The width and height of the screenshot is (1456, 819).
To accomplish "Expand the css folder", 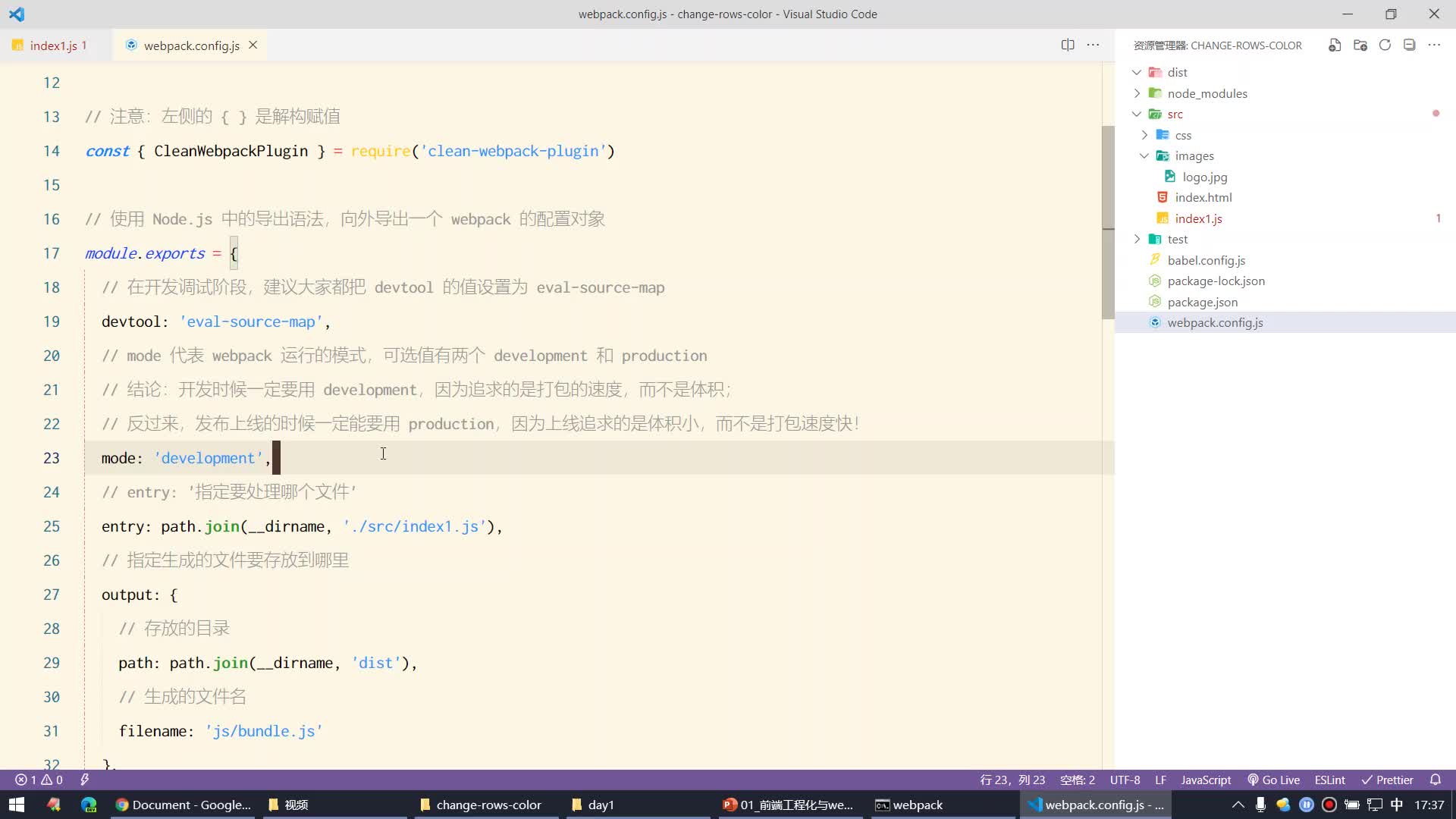I will coord(1144,135).
